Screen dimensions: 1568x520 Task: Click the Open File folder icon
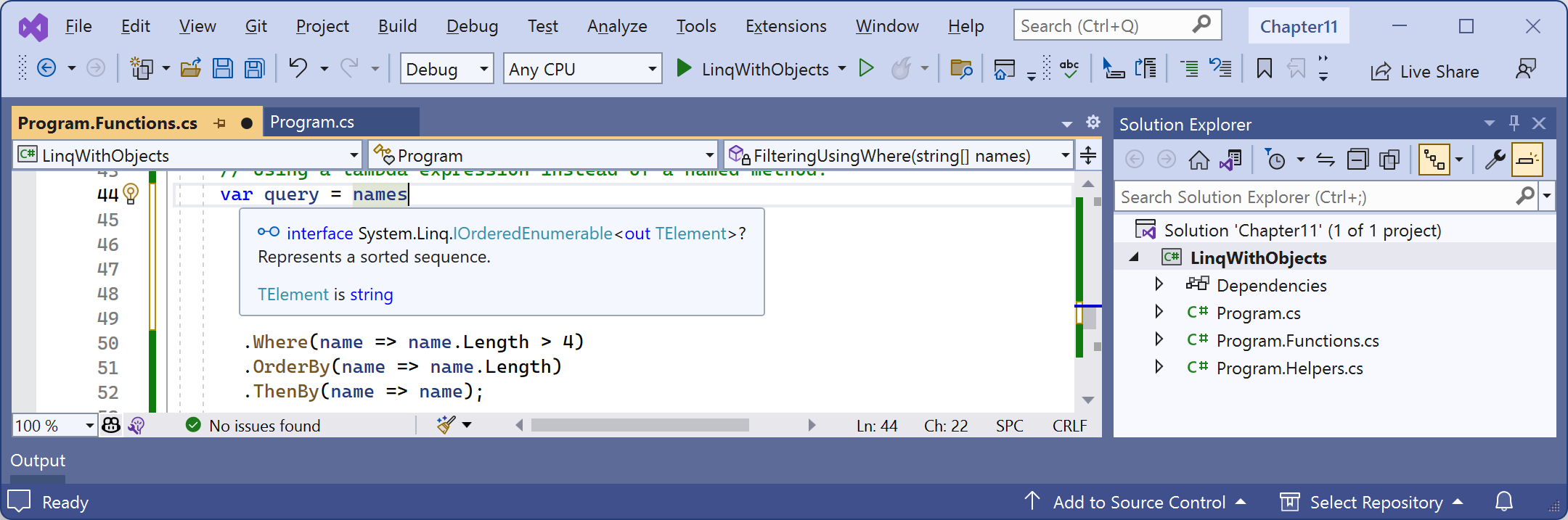pos(191,68)
